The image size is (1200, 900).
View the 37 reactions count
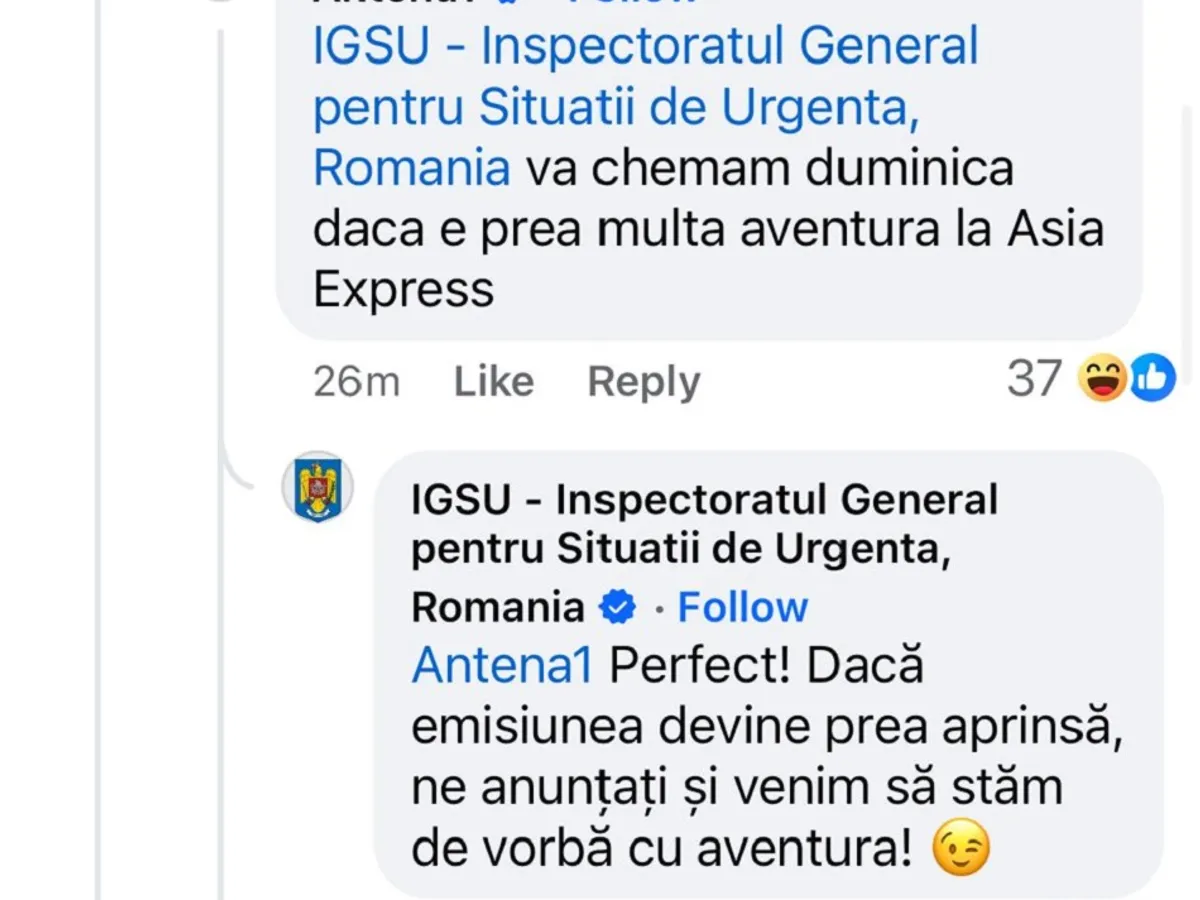pyautogui.click(x=1033, y=380)
